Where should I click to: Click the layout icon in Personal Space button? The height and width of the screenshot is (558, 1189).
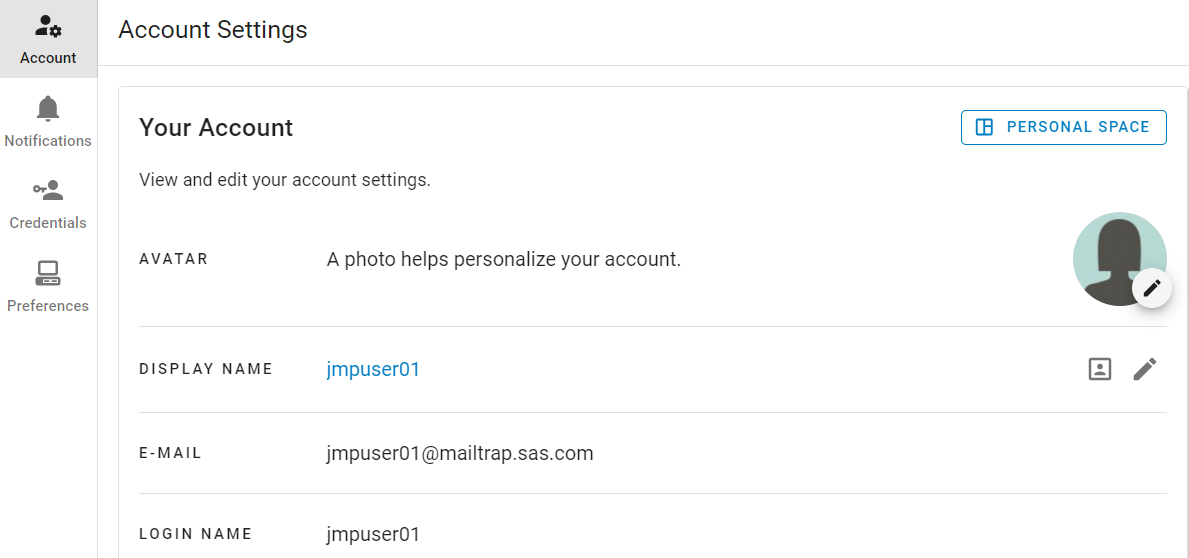(x=984, y=127)
